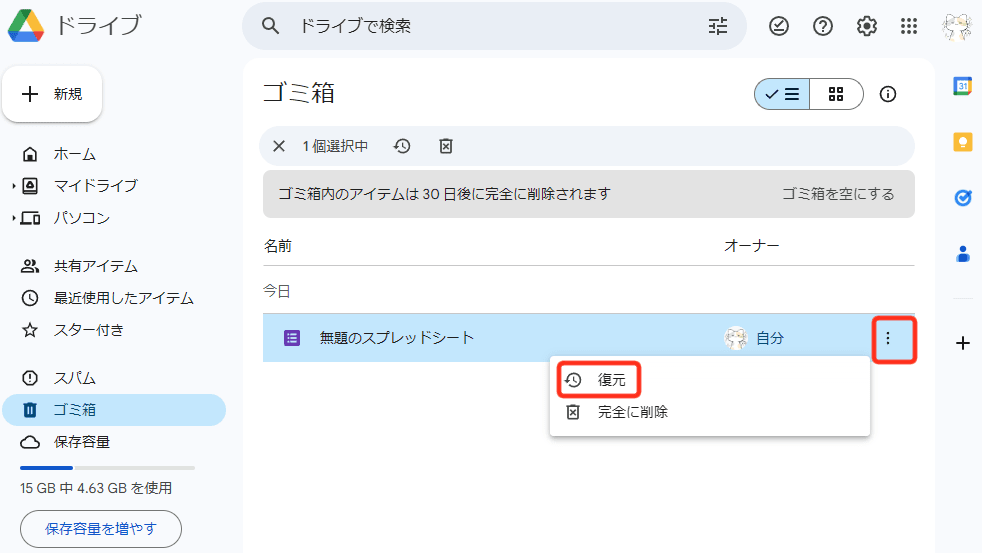Select 完全に削除 in context menu
The height and width of the screenshot is (553, 982).
click(x=710, y=412)
